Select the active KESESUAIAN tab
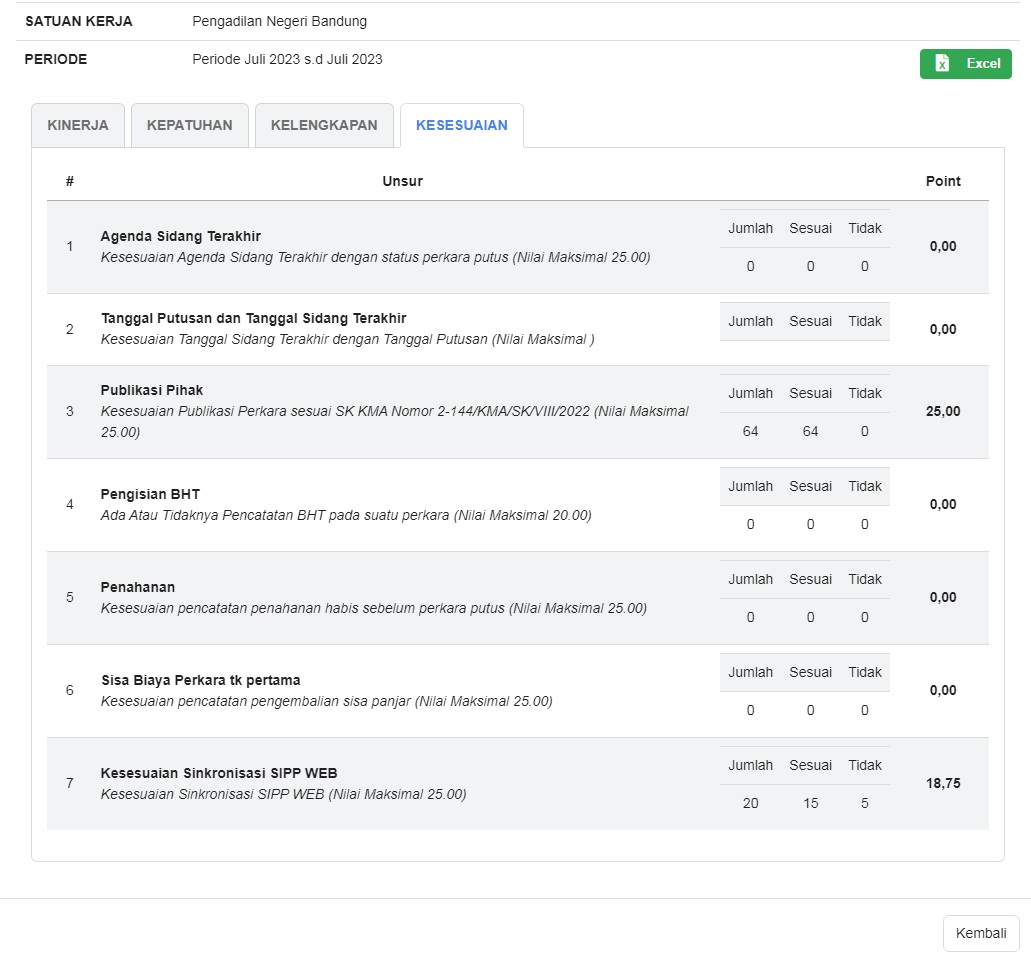 [x=461, y=126]
